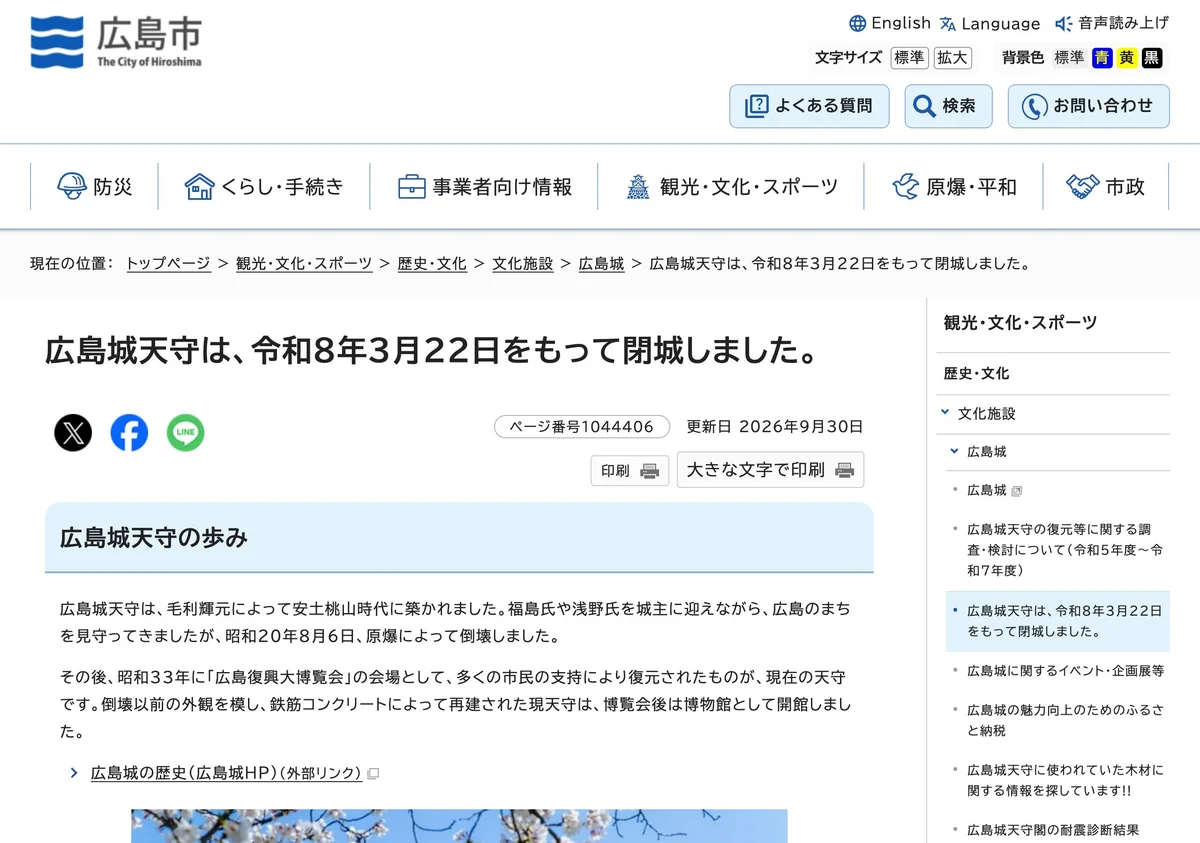Start 音声読み上げ audio reading
This screenshot has height=843, width=1200.
1112,23
